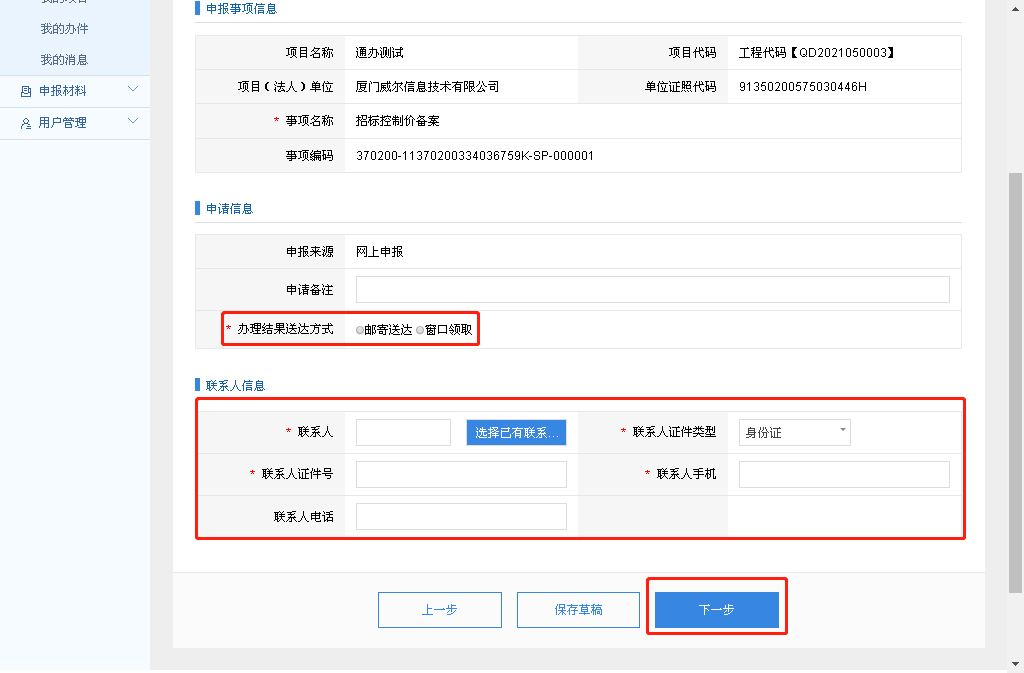Screen dimensions: 1024x673
Task: Proceed with the 下一步 button
Action: [x=716, y=610]
